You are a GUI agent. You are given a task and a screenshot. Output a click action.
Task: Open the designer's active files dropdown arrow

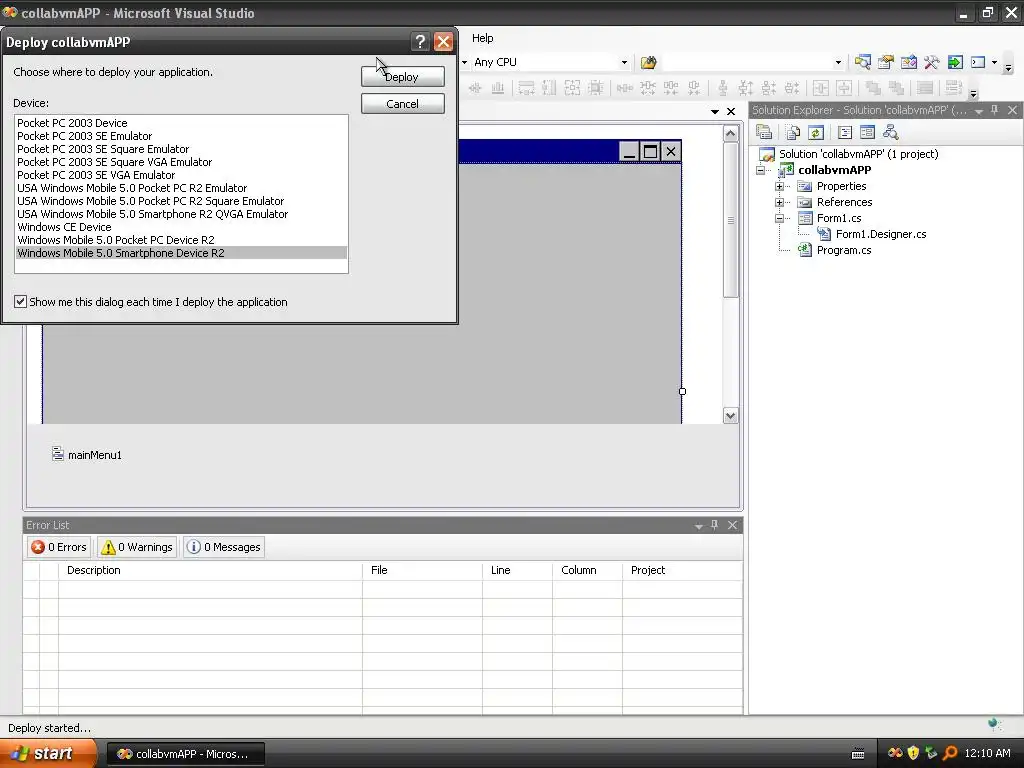pyautogui.click(x=714, y=112)
